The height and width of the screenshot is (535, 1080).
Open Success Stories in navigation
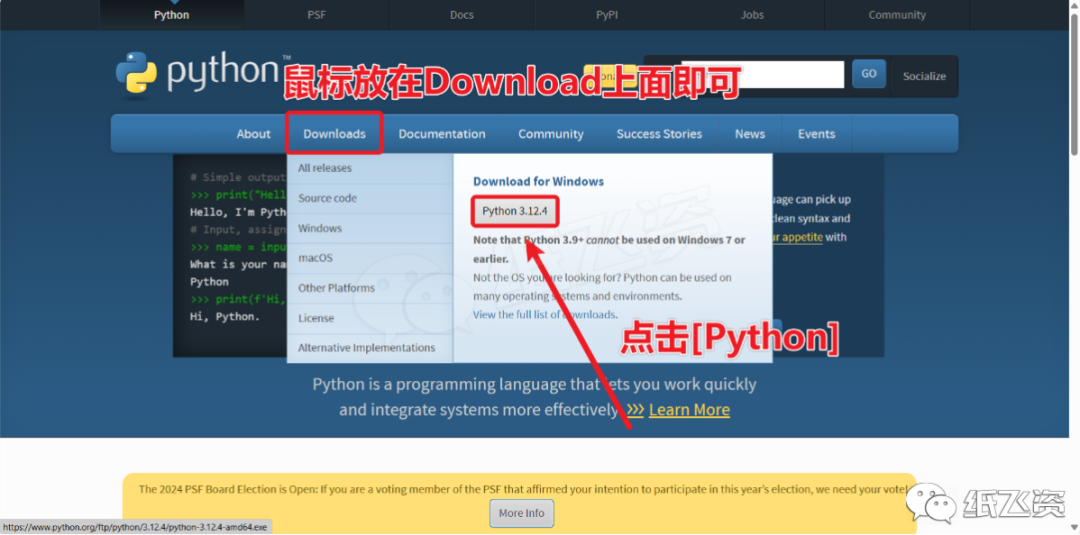(659, 134)
